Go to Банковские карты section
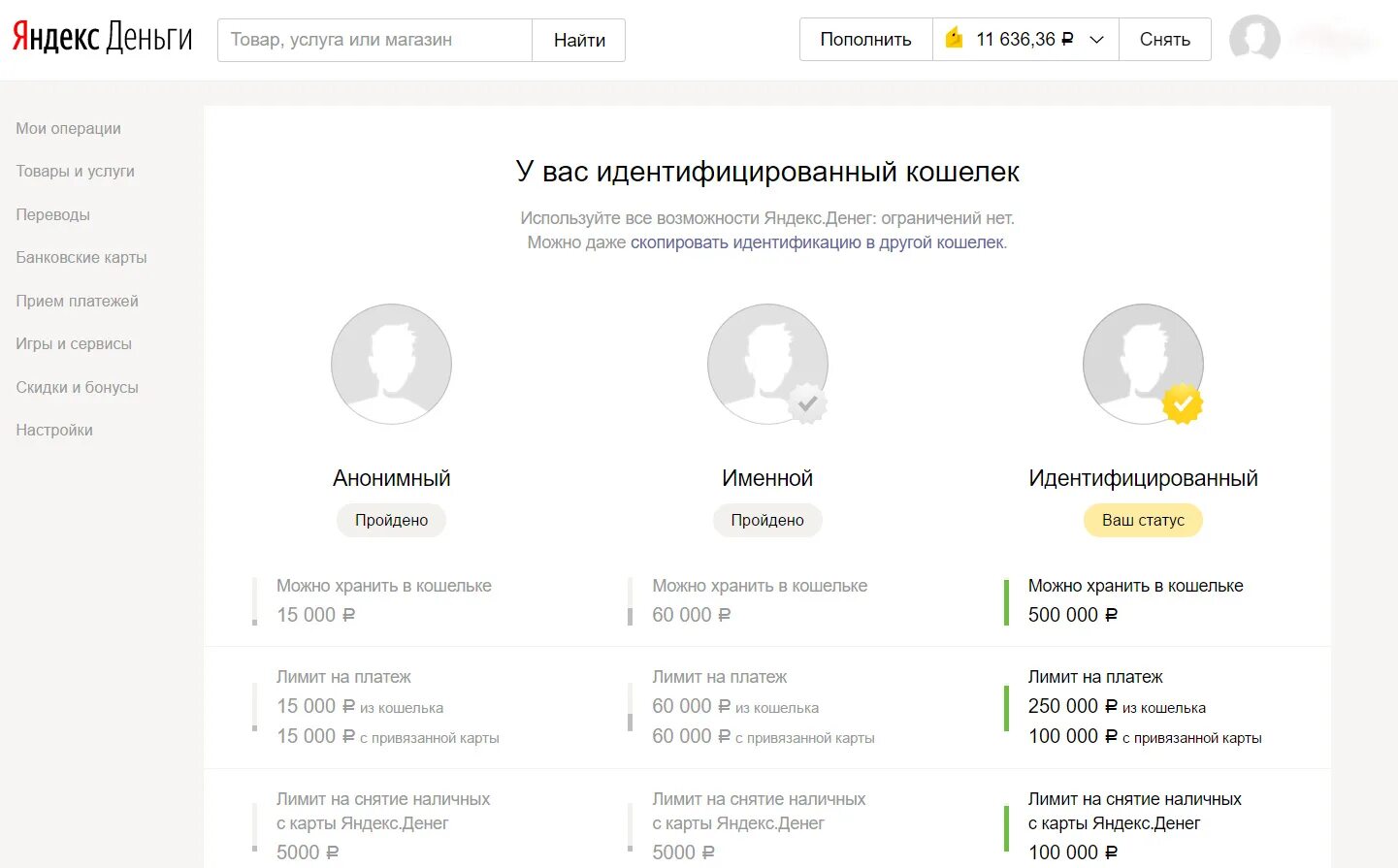 click(81, 257)
